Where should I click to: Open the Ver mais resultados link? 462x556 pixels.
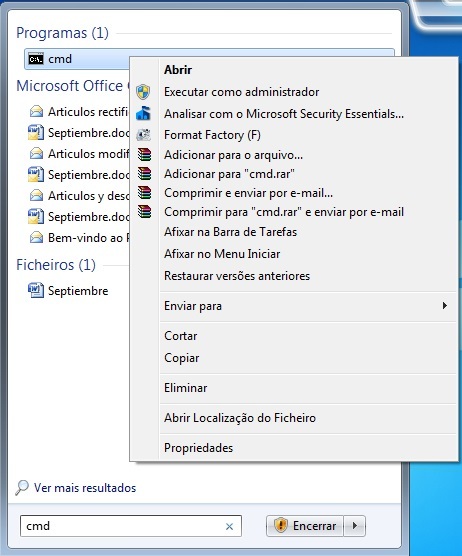[x=85, y=488]
